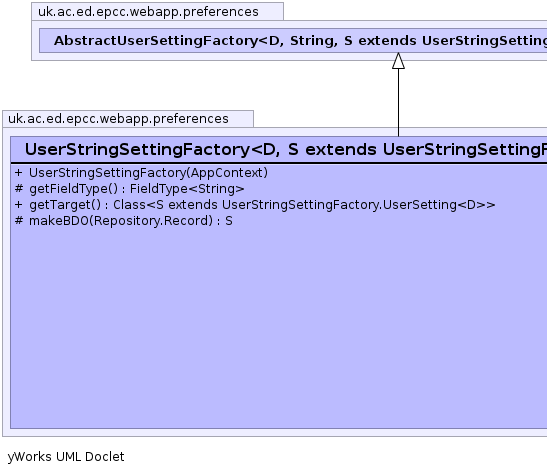The height and width of the screenshot is (474, 547).
Task: Click the plus visibility marker before constructor
Action: pos(19,173)
